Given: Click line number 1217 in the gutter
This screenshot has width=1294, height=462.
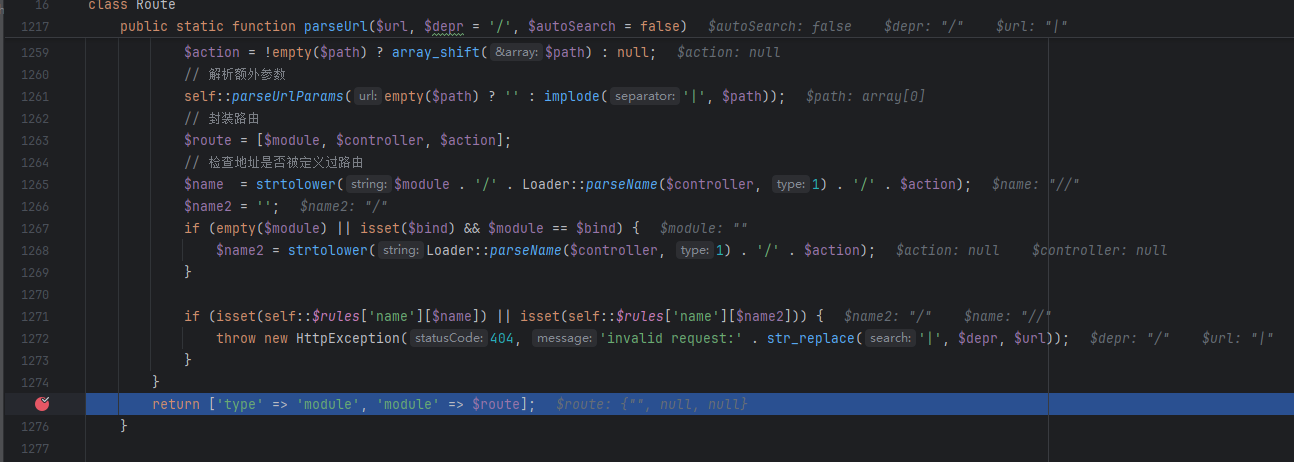Looking at the screenshot, I should tap(34, 26).
